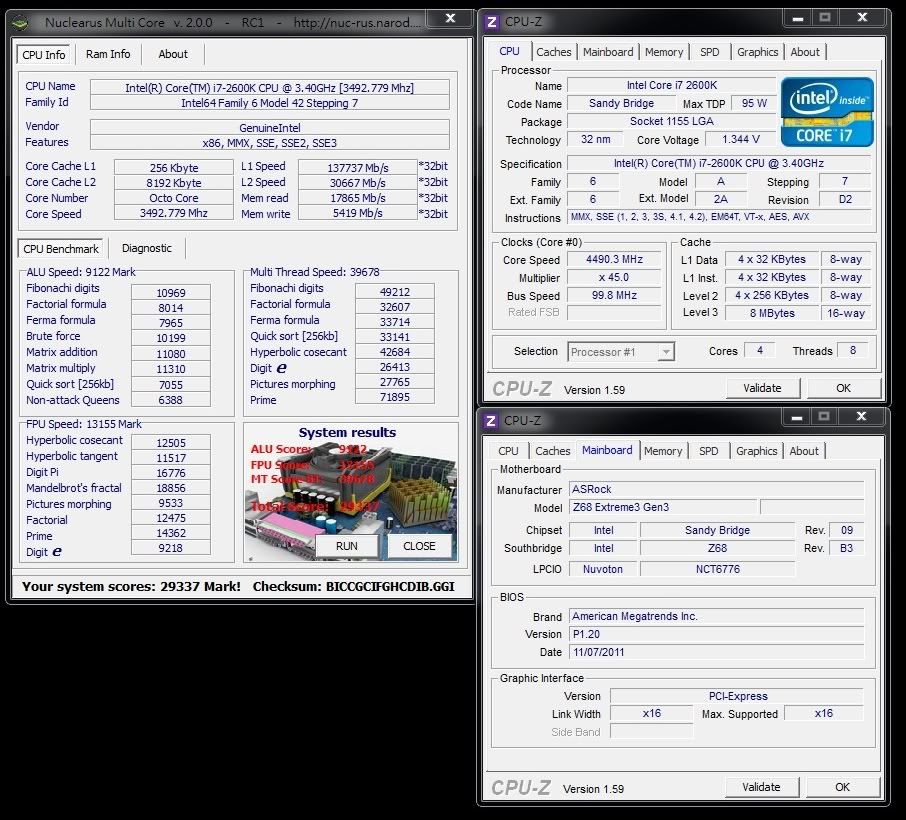Click the Threads count value 8
The height and width of the screenshot is (820, 906).
pyautogui.click(x=852, y=350)
